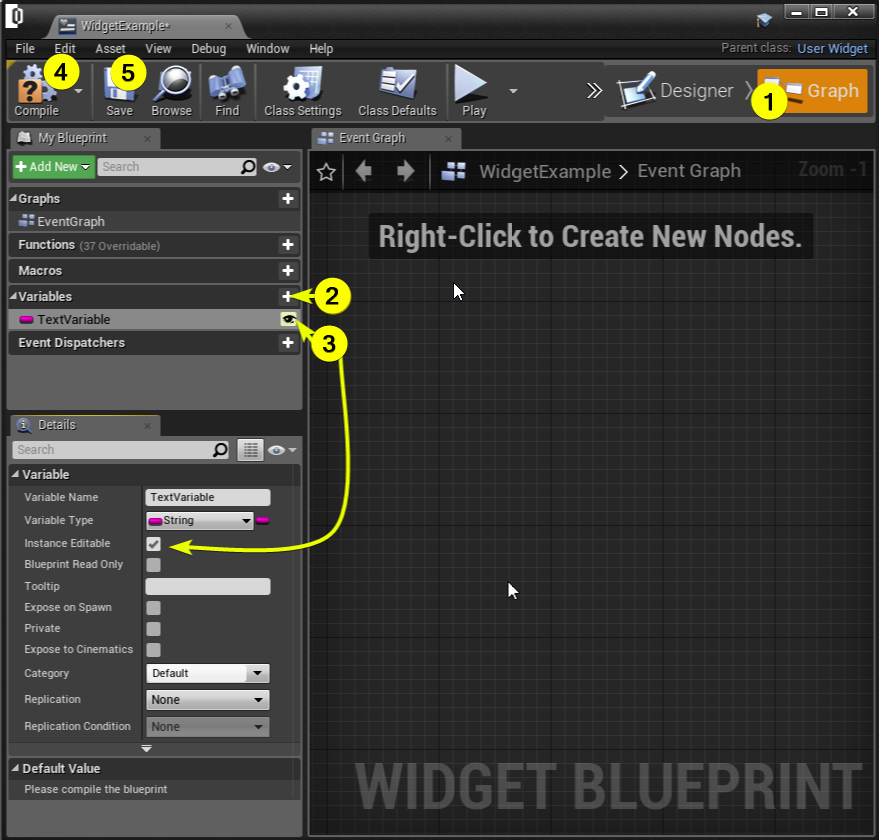
Task: Click the Save blueprint icon
Action: (119, 88)
